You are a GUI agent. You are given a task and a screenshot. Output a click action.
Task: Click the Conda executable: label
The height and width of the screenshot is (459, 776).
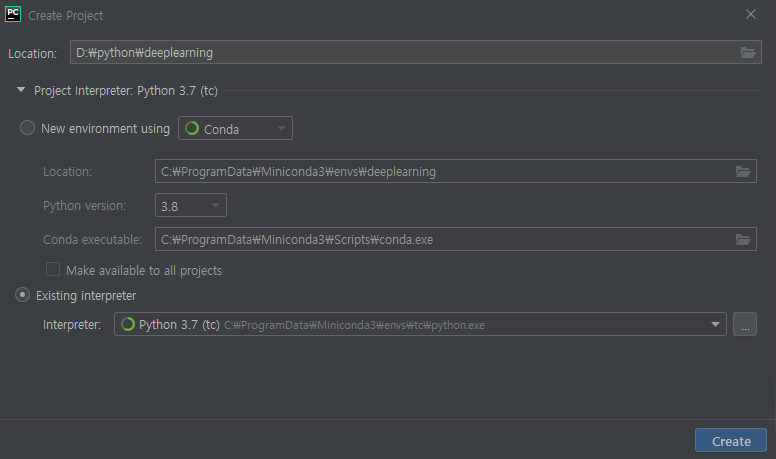click(x=92, y=240)
